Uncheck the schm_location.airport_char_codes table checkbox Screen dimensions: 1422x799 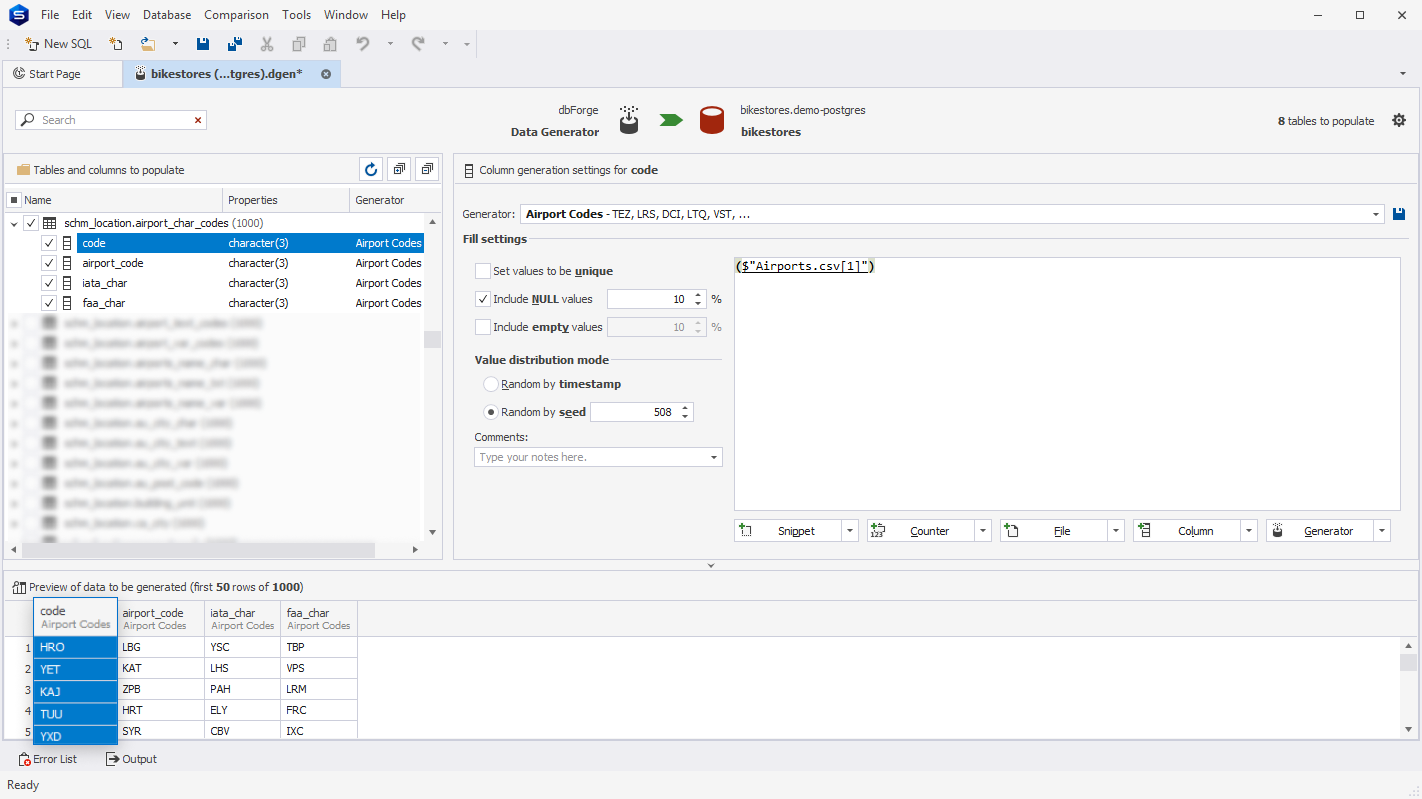click(x=31, y=223)
